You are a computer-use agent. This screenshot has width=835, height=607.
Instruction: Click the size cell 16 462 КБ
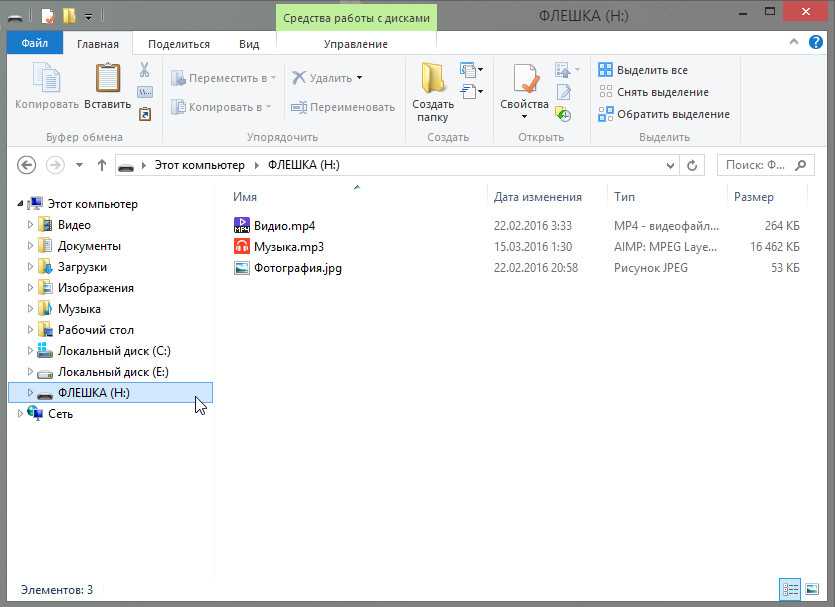coord(775,247)
